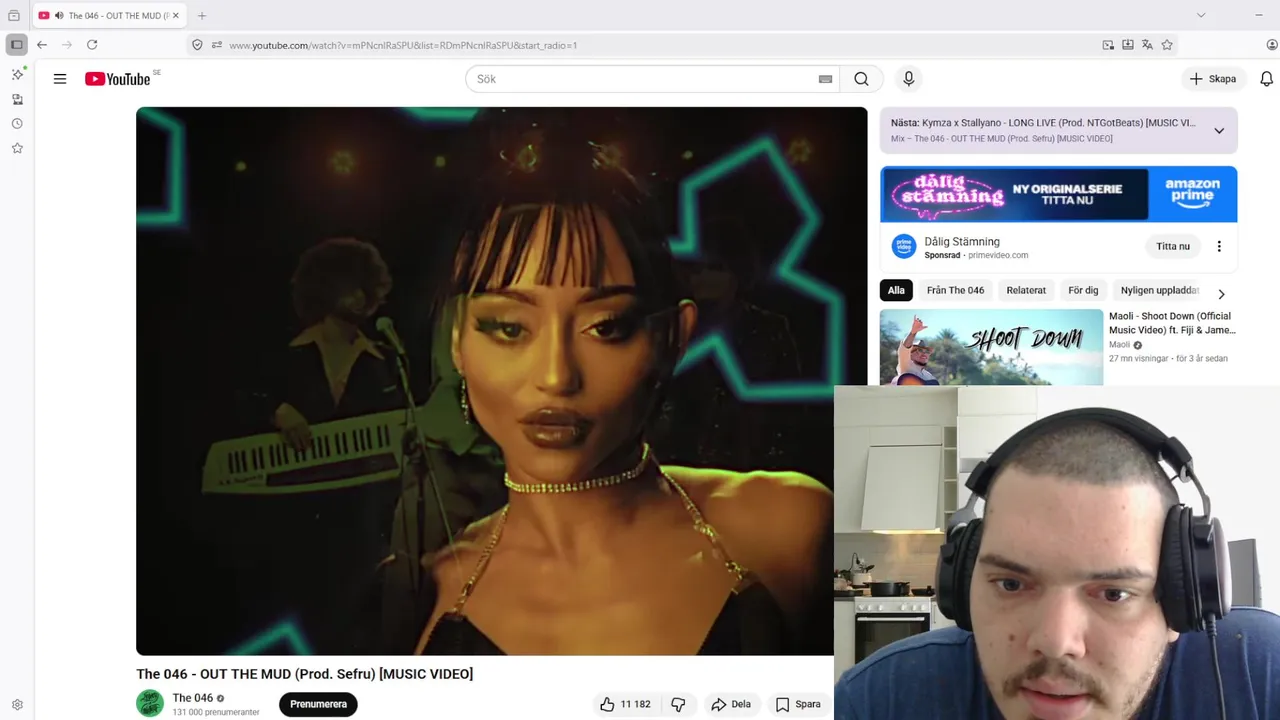Select the Relaterat filter chip
The height and width of the screenshot is (720, 1280).
(1026, 290)
